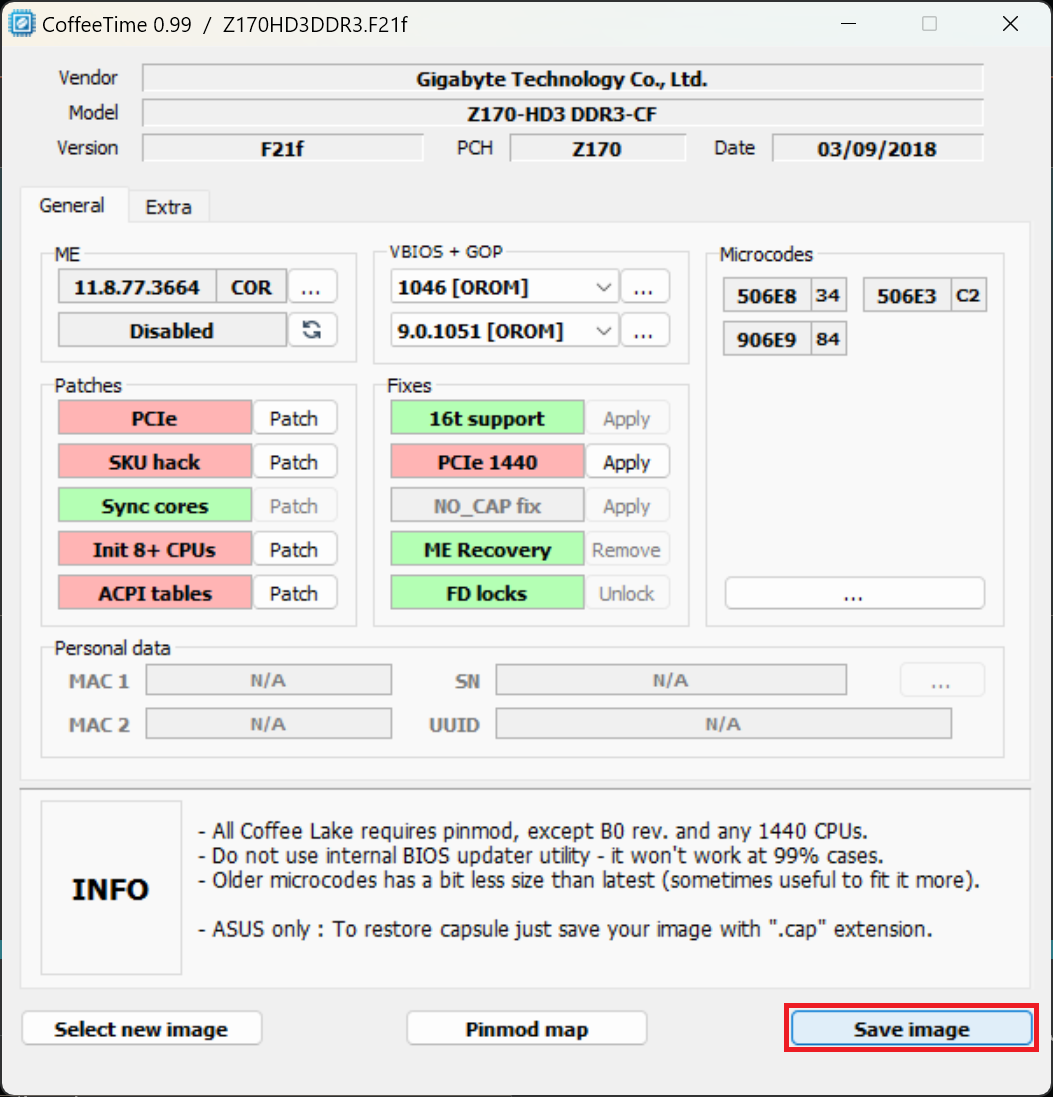This screenshot has width=1053, height=1097.
Task: Switch to the Extra tab
Action: point(168,207)
